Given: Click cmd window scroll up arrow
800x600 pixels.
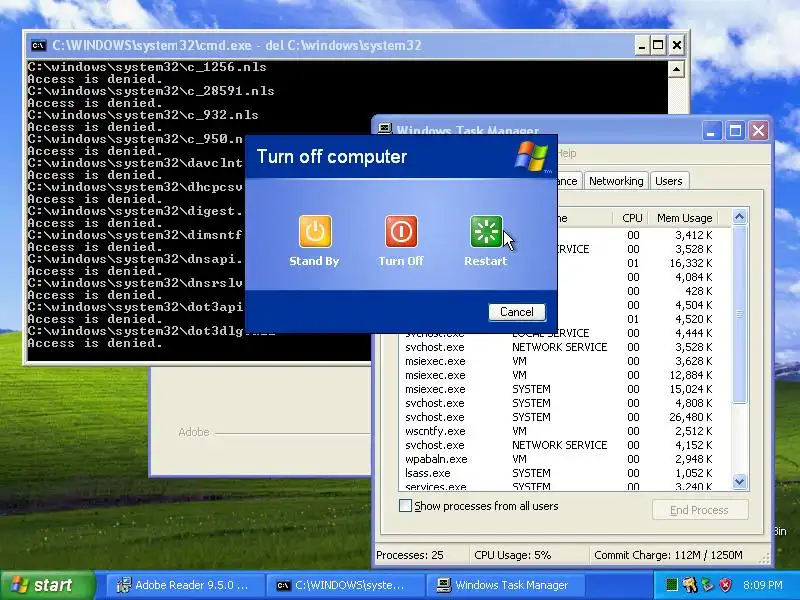Looking at the screenshot, I should point(676,69).
